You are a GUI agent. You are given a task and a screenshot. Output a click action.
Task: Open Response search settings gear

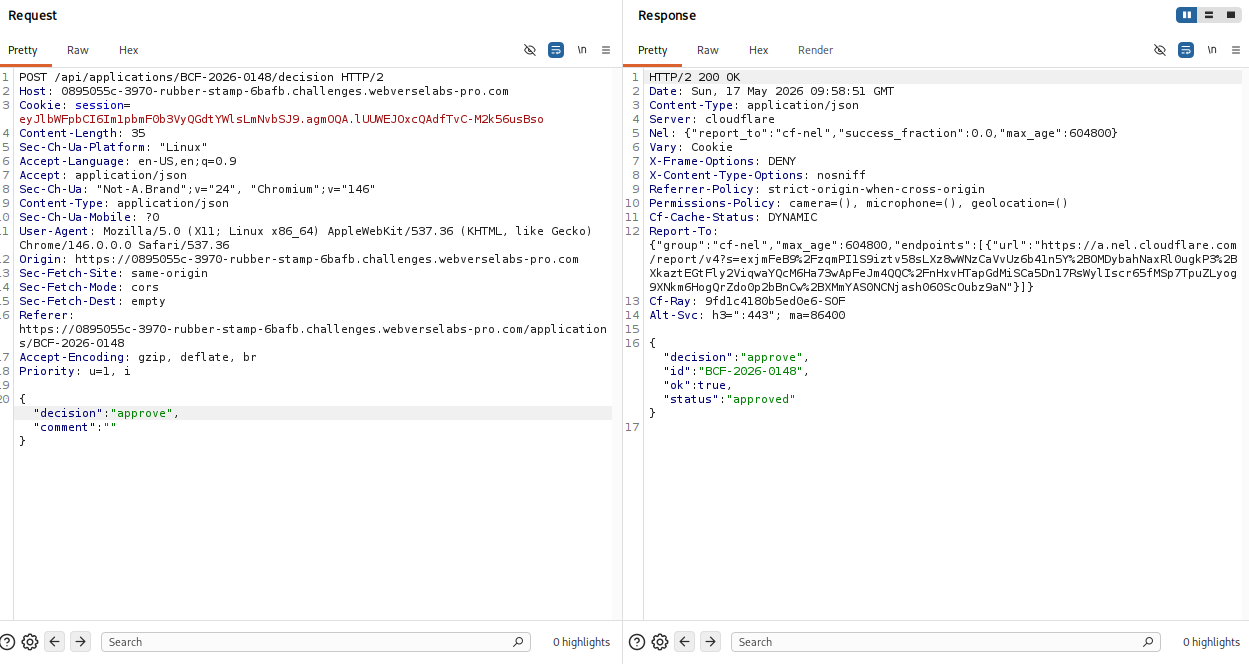[659, 642]
